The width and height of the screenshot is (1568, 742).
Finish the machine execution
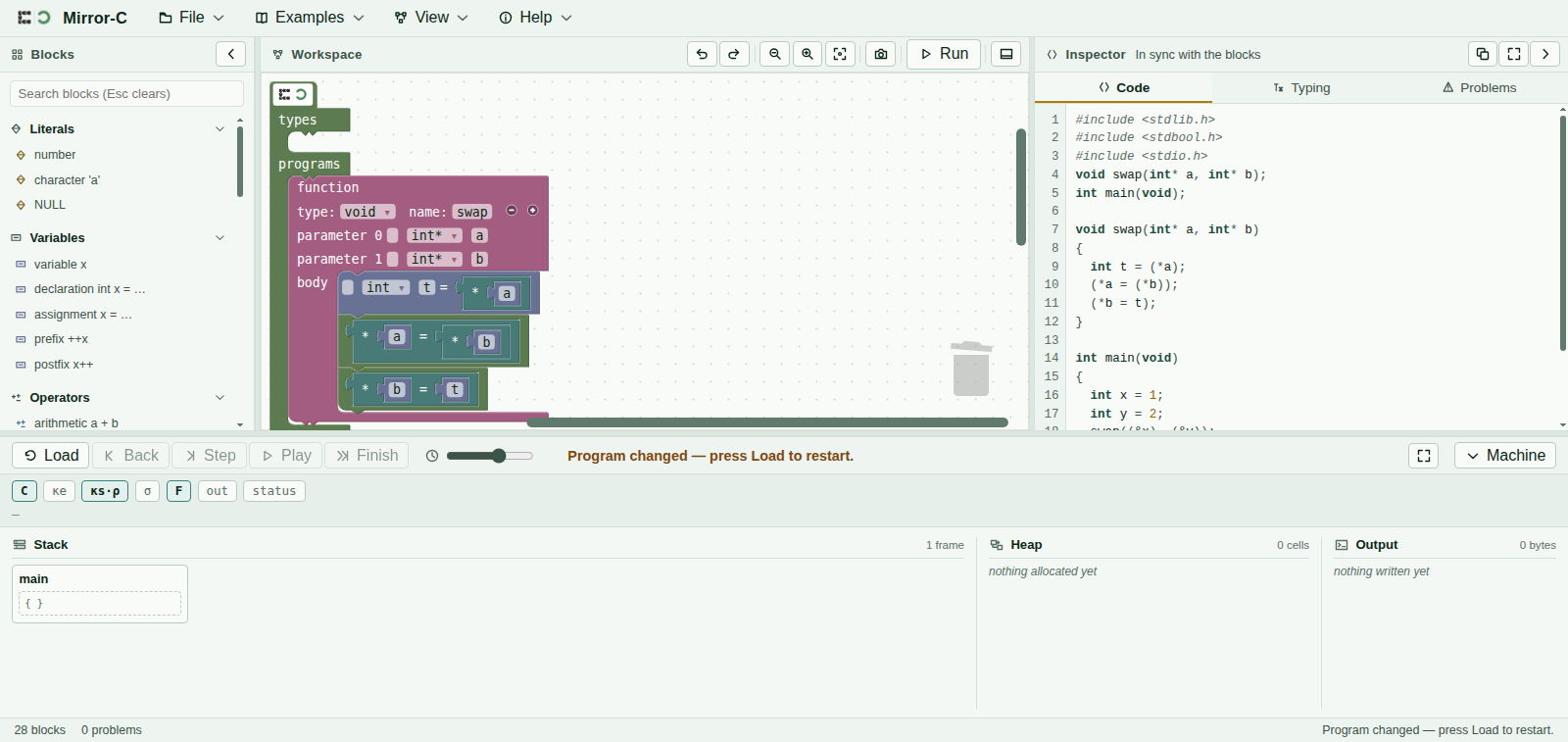[367, 455]
